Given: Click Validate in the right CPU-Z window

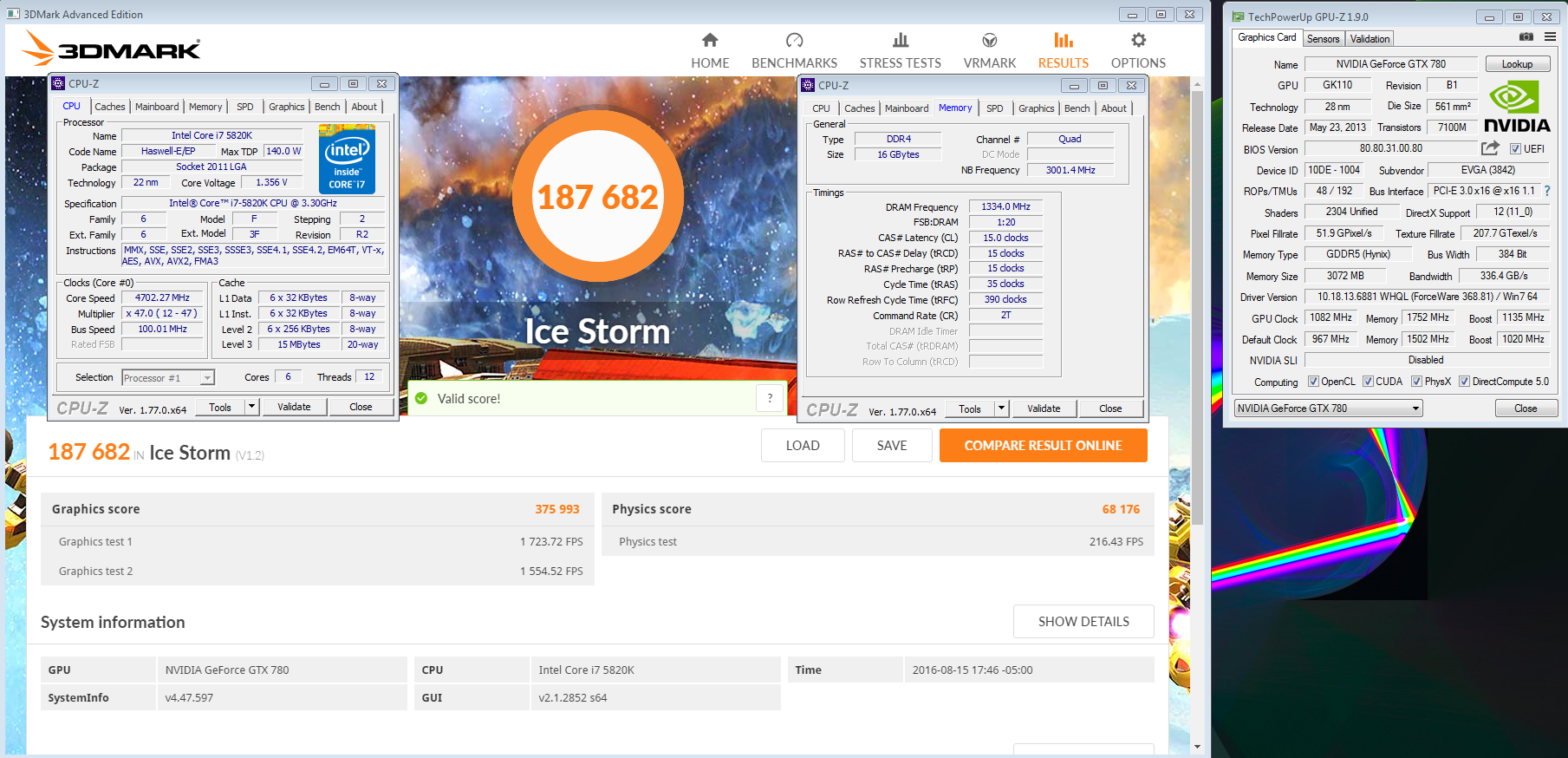Looking at the screenshot, I should click(1044, 408).
